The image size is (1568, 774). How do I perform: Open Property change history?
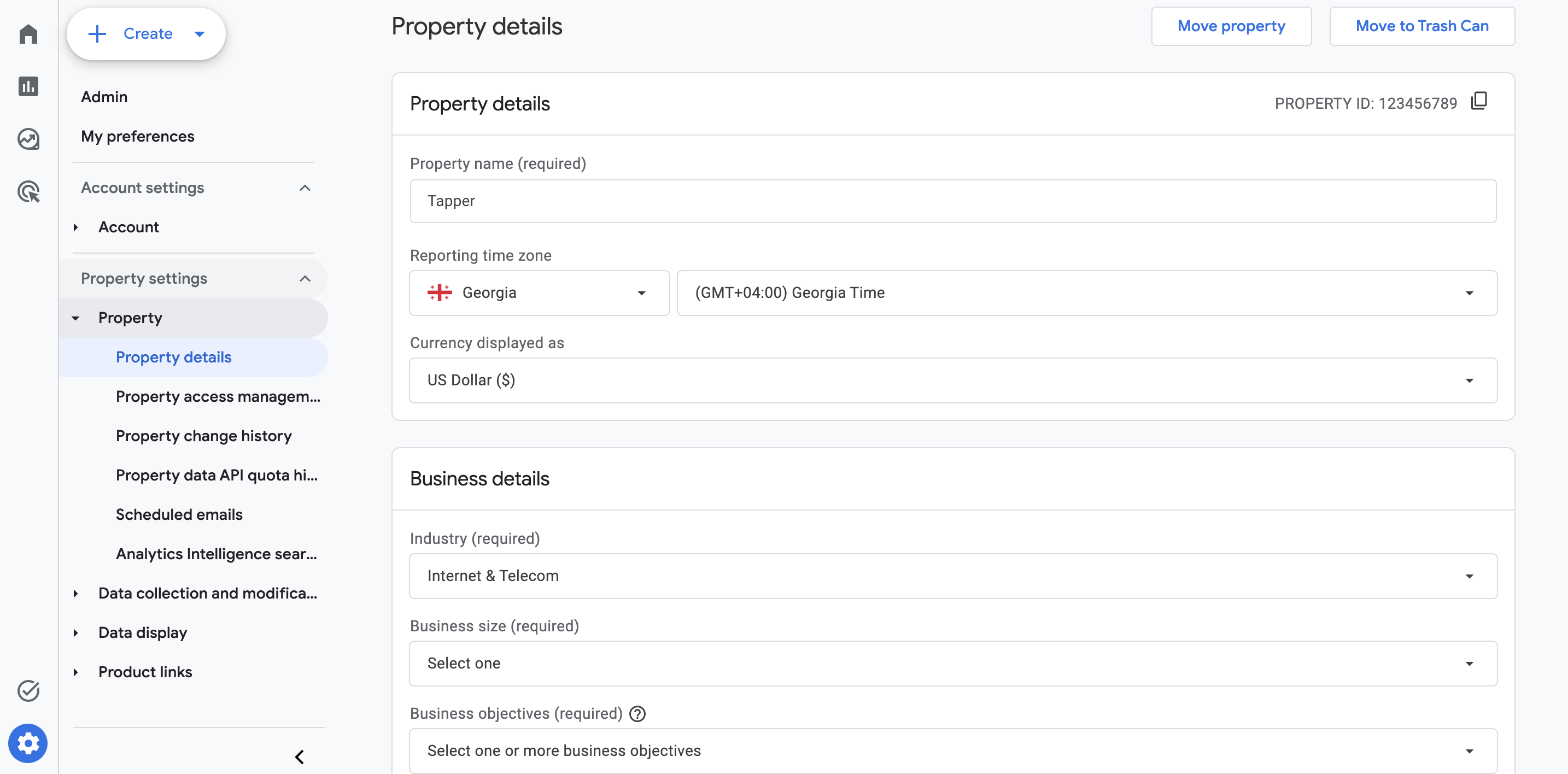tap(203, 436)
